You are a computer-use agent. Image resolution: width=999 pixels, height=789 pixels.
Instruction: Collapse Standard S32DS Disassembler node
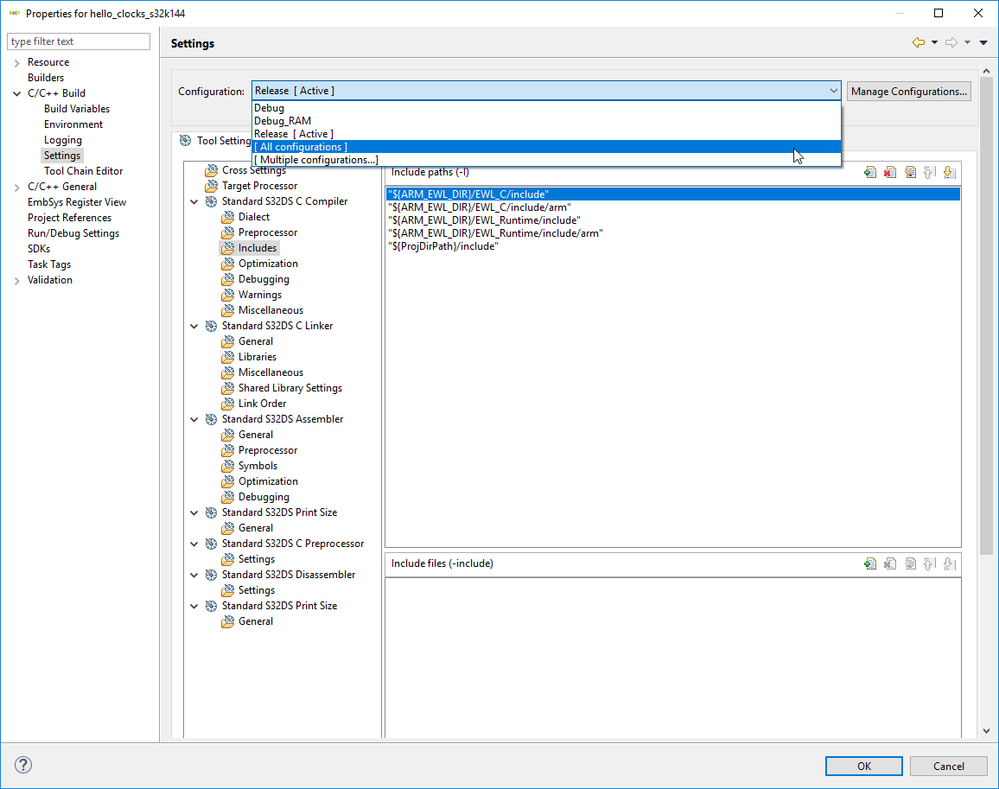pyautogui.click(x=194, y=575)
